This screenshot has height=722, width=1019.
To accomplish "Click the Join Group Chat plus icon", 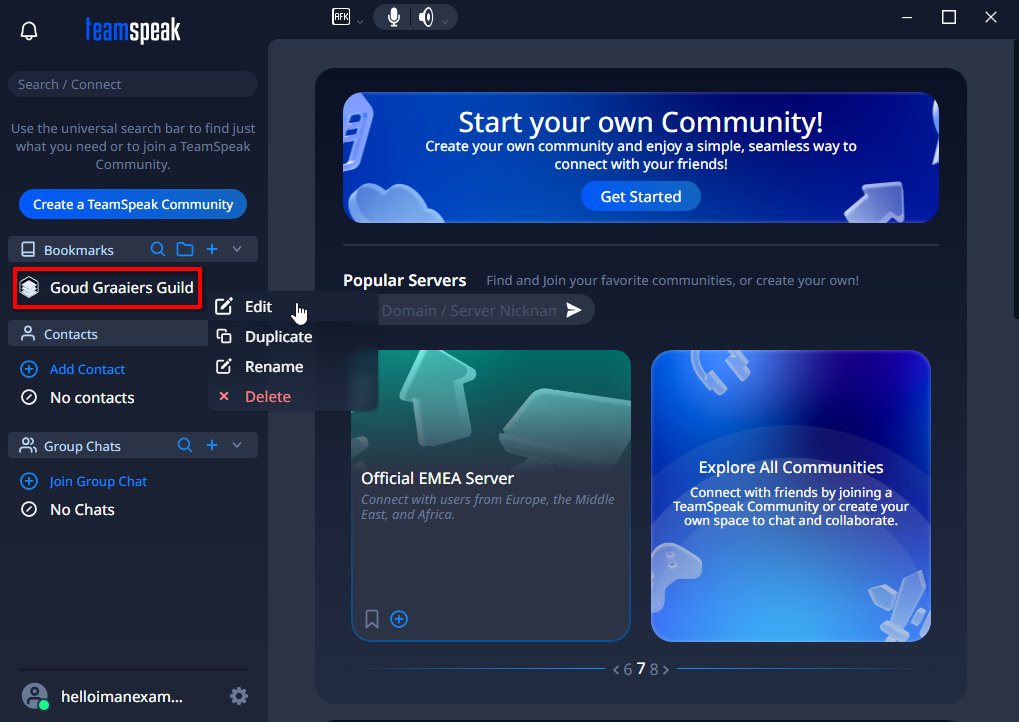I will coord(29,482).
